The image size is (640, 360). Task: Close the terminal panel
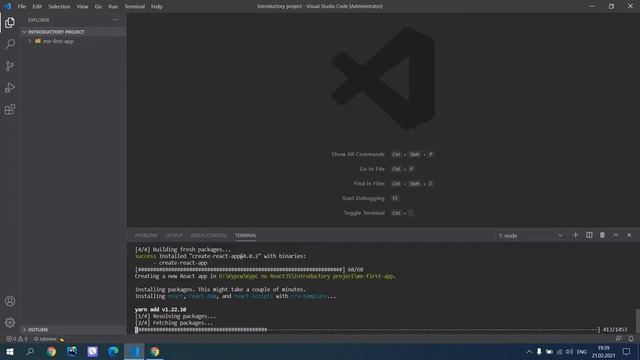click(629, 235)
